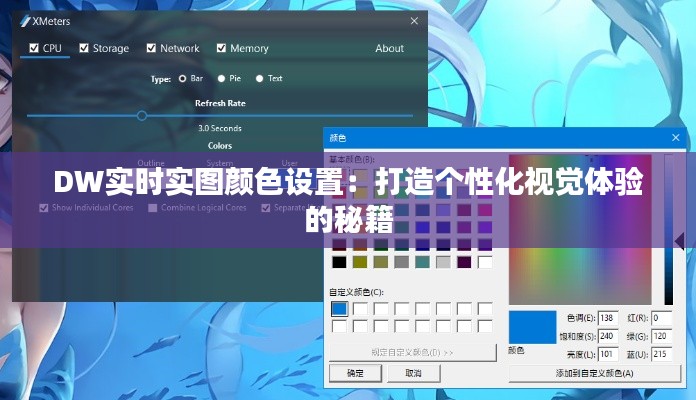
Task: Close the 颜色 color dialog
Action: pyautogui.click(x=676, y=137)
